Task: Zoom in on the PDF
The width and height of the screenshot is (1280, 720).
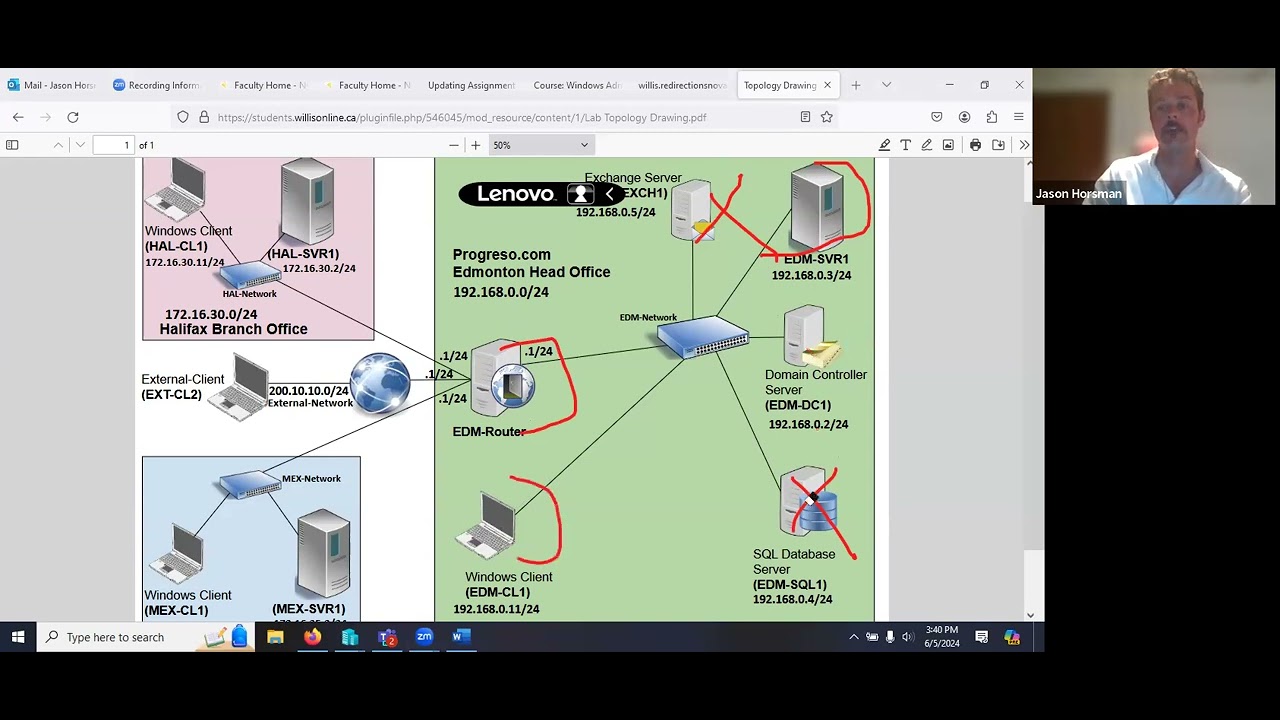Action: point(475,145)
